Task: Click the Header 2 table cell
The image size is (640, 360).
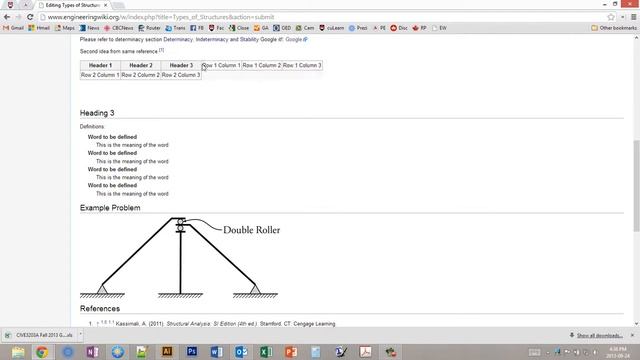Action: (x=141, y=65)
